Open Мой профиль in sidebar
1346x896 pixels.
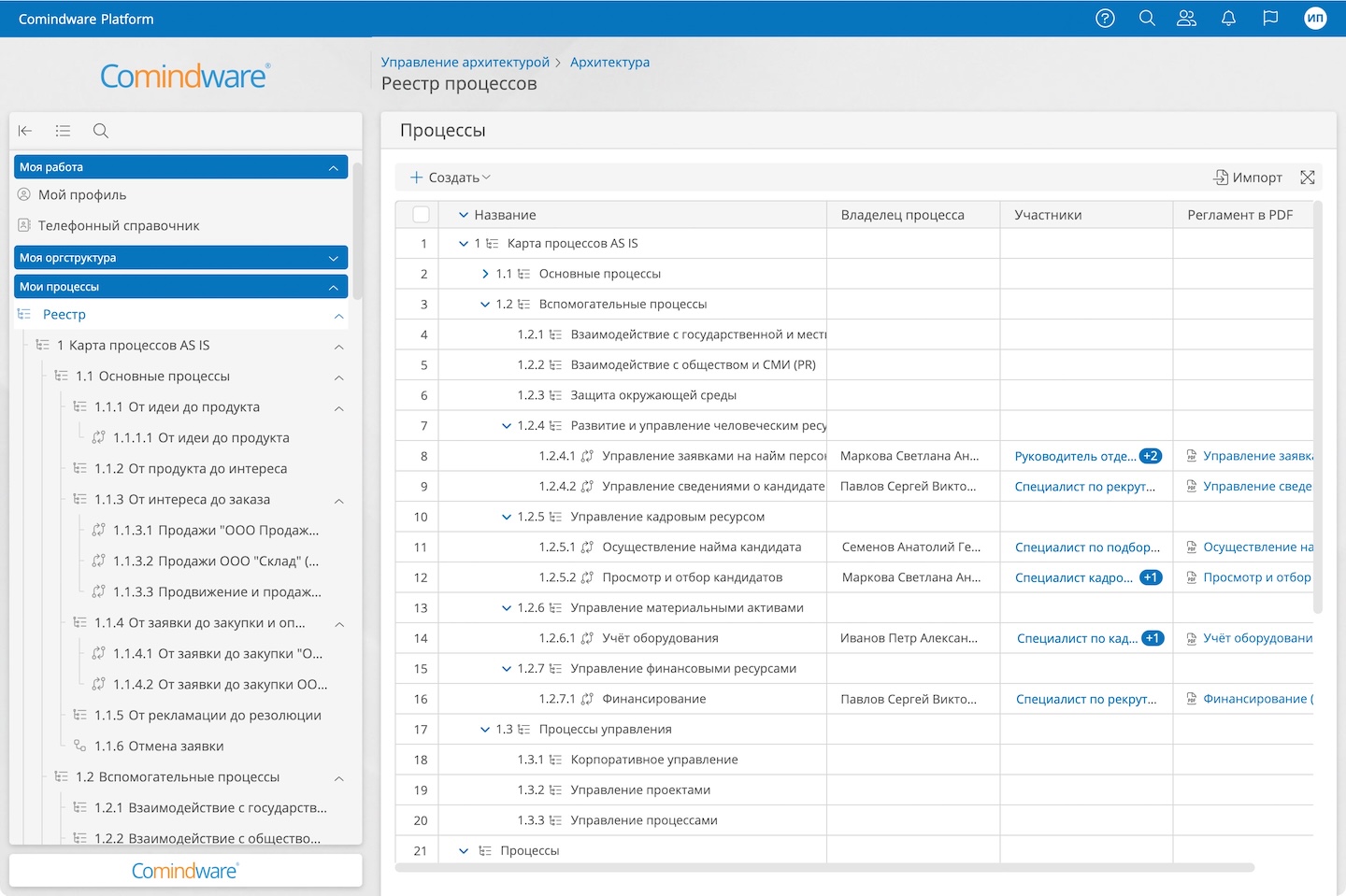pyautogui.click(x=82, y=195)
